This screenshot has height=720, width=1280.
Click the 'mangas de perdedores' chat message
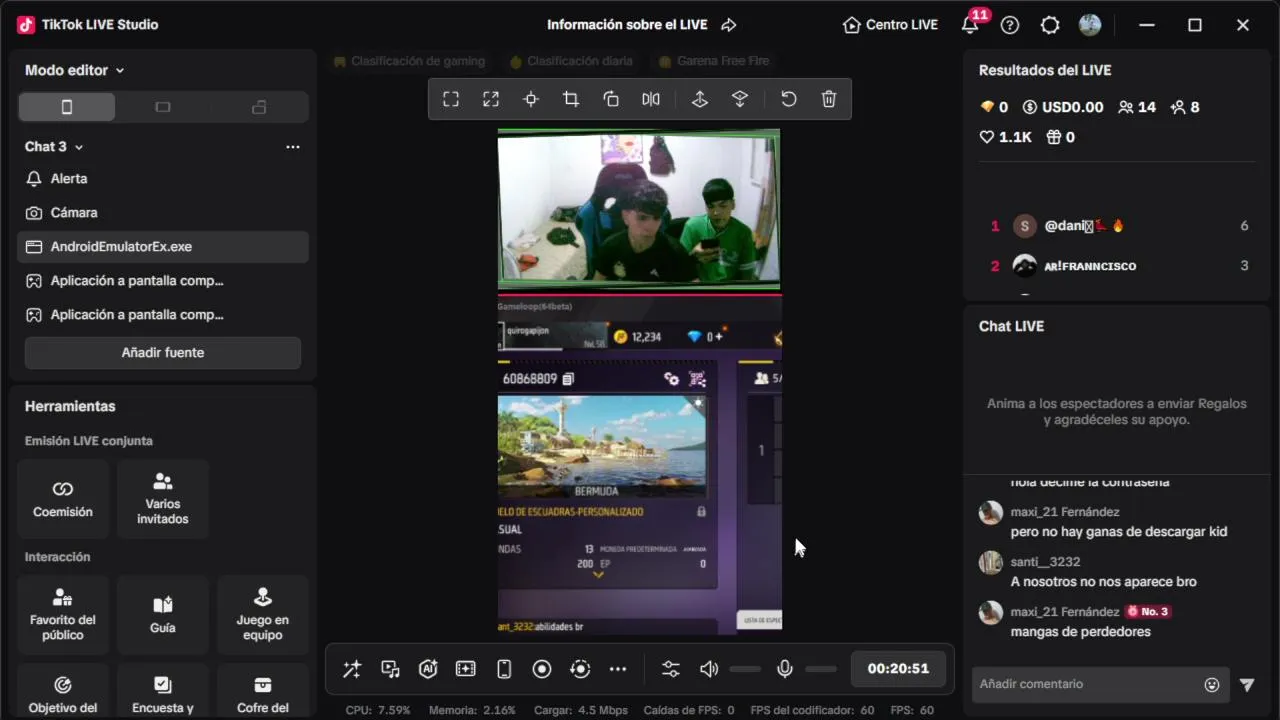tap(1080, 632)
